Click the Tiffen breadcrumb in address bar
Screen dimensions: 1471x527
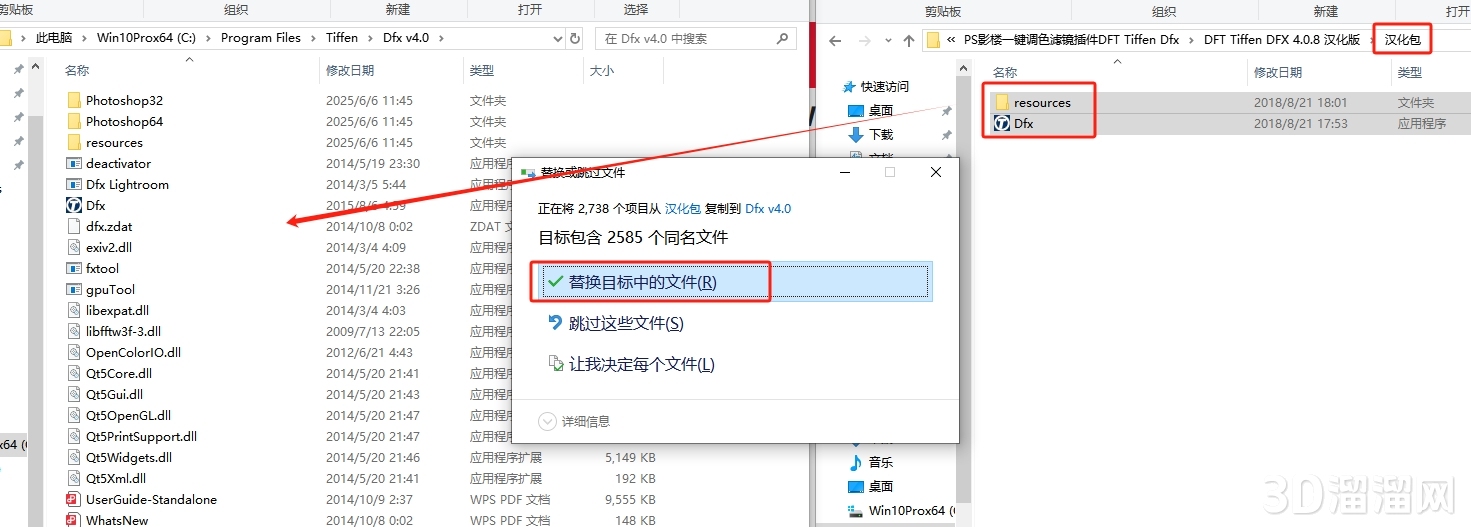342,38
